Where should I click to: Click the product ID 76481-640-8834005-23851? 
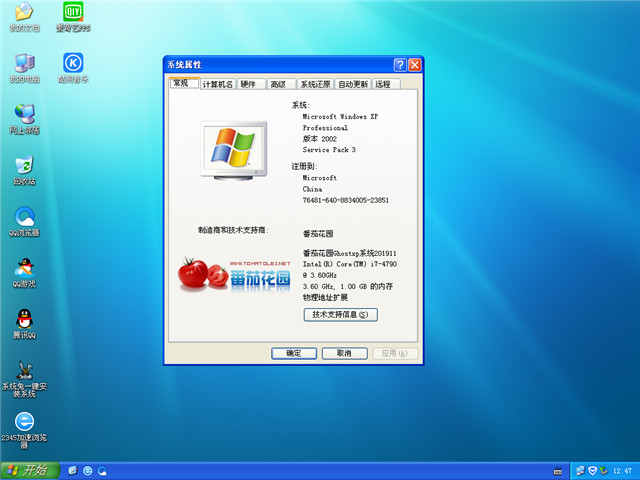pos(345,200)
